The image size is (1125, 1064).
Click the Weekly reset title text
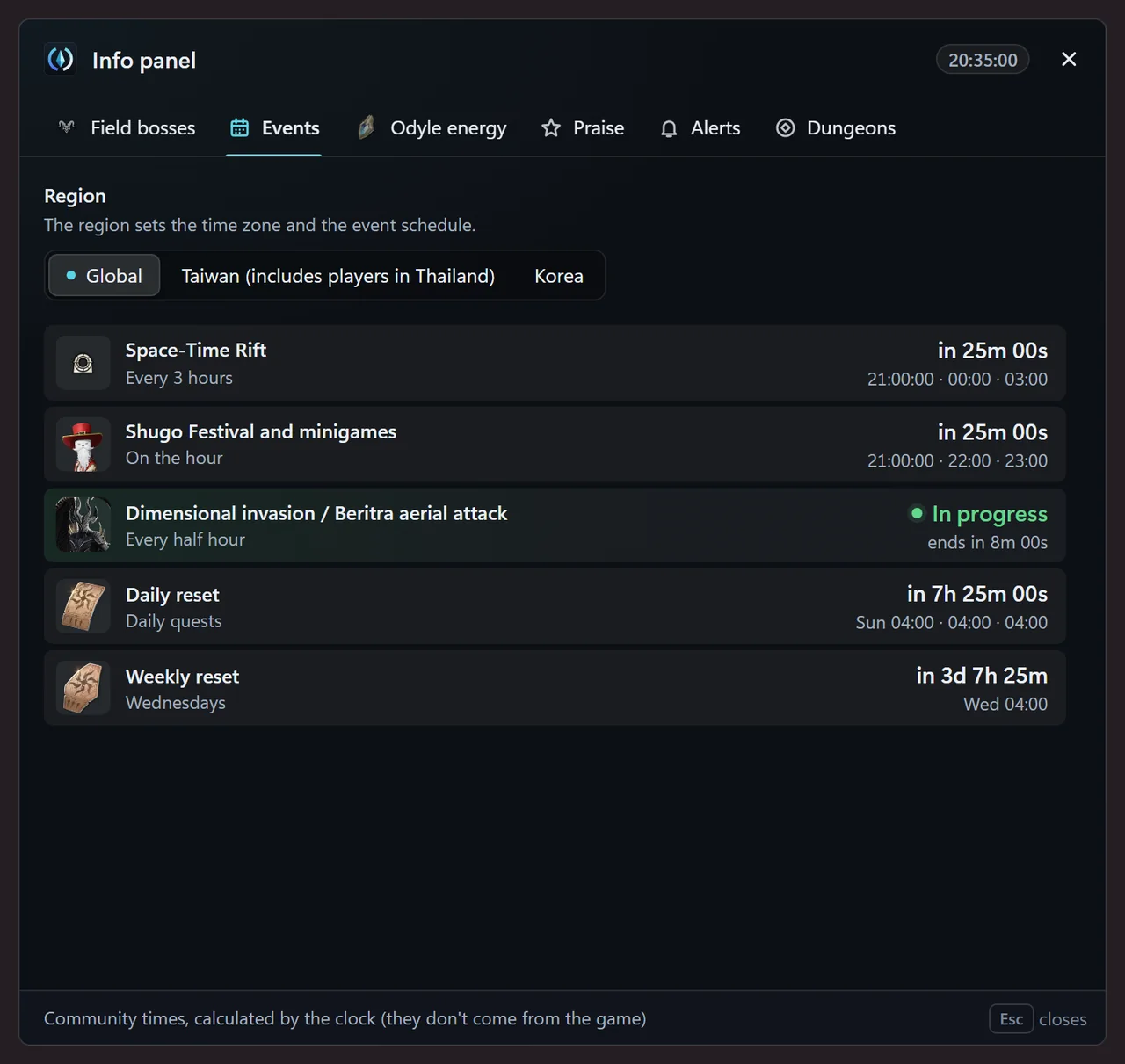pyautogui.click(x=182, y=677)
